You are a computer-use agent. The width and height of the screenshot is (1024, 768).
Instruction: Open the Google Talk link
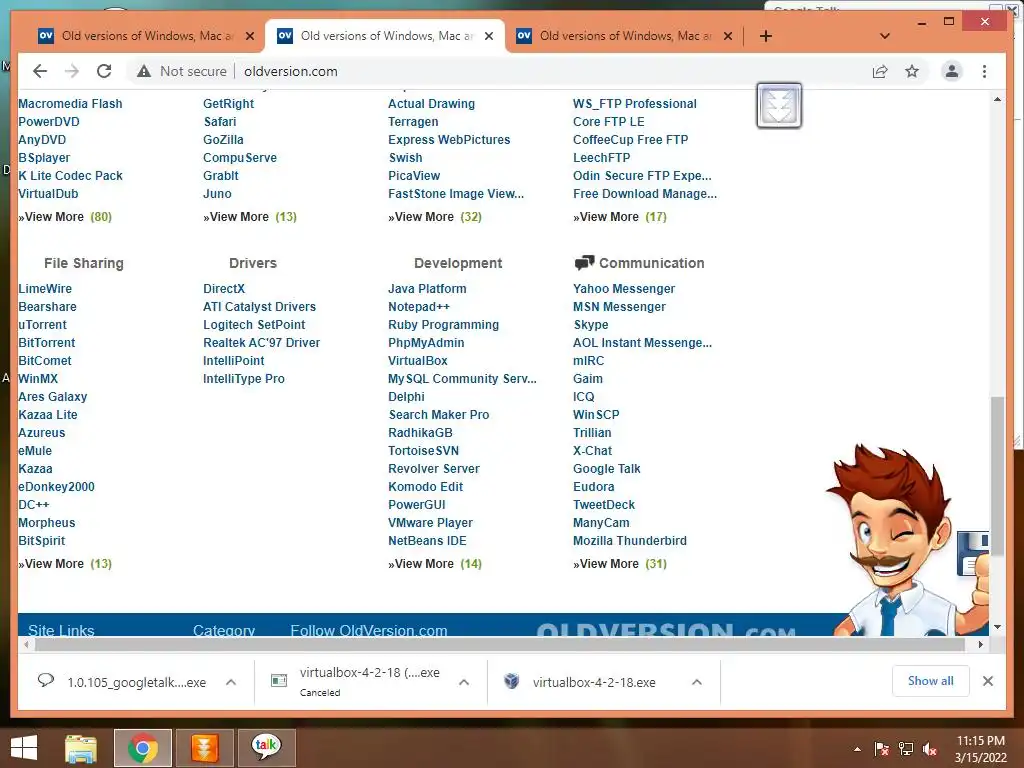tap(607, 469)
